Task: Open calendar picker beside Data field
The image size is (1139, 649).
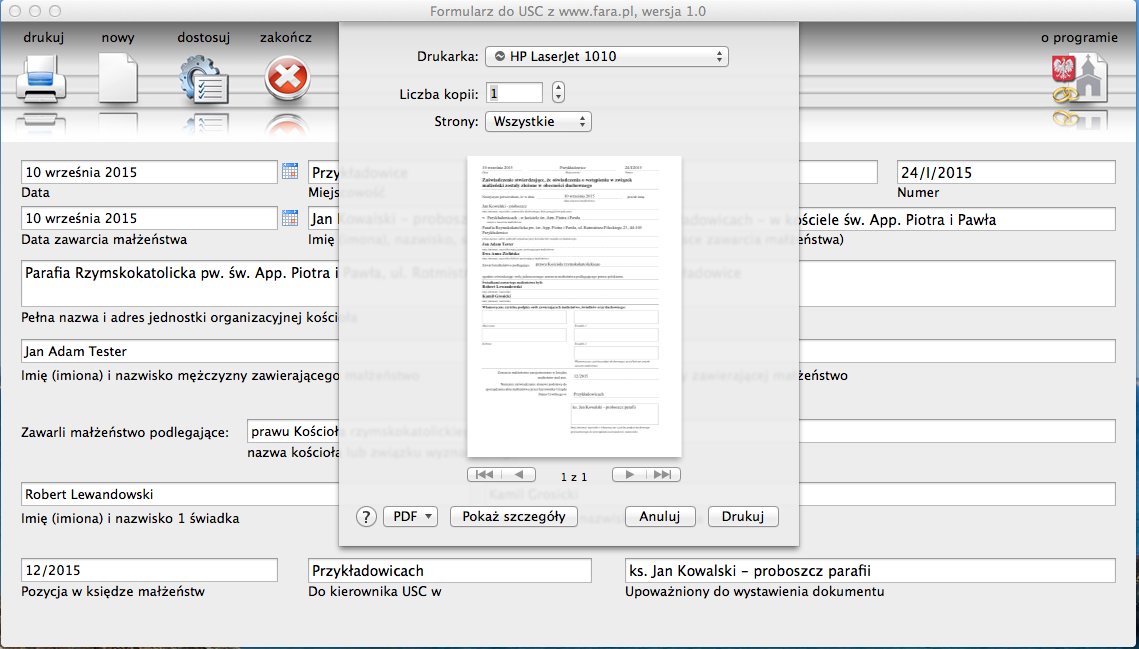Action: point(290,172)
